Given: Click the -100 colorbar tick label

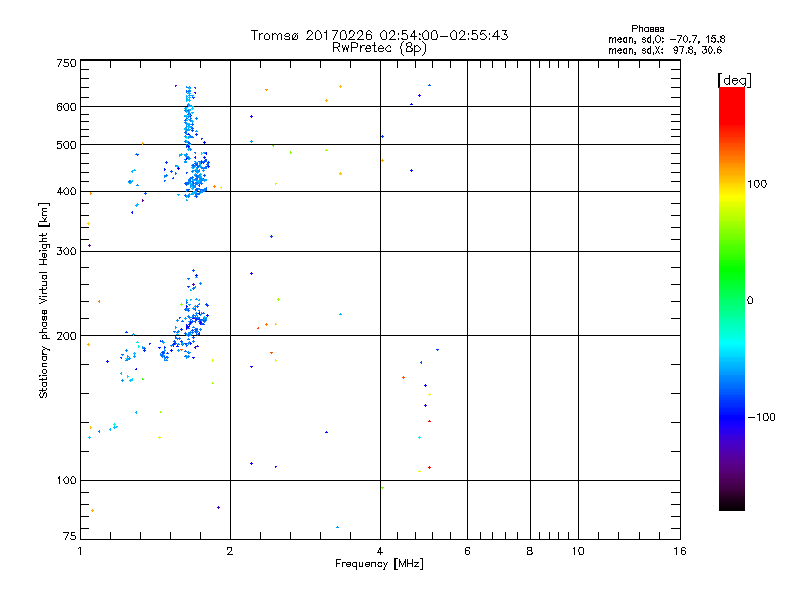Looking at the screenshot, I should point(761,417).
